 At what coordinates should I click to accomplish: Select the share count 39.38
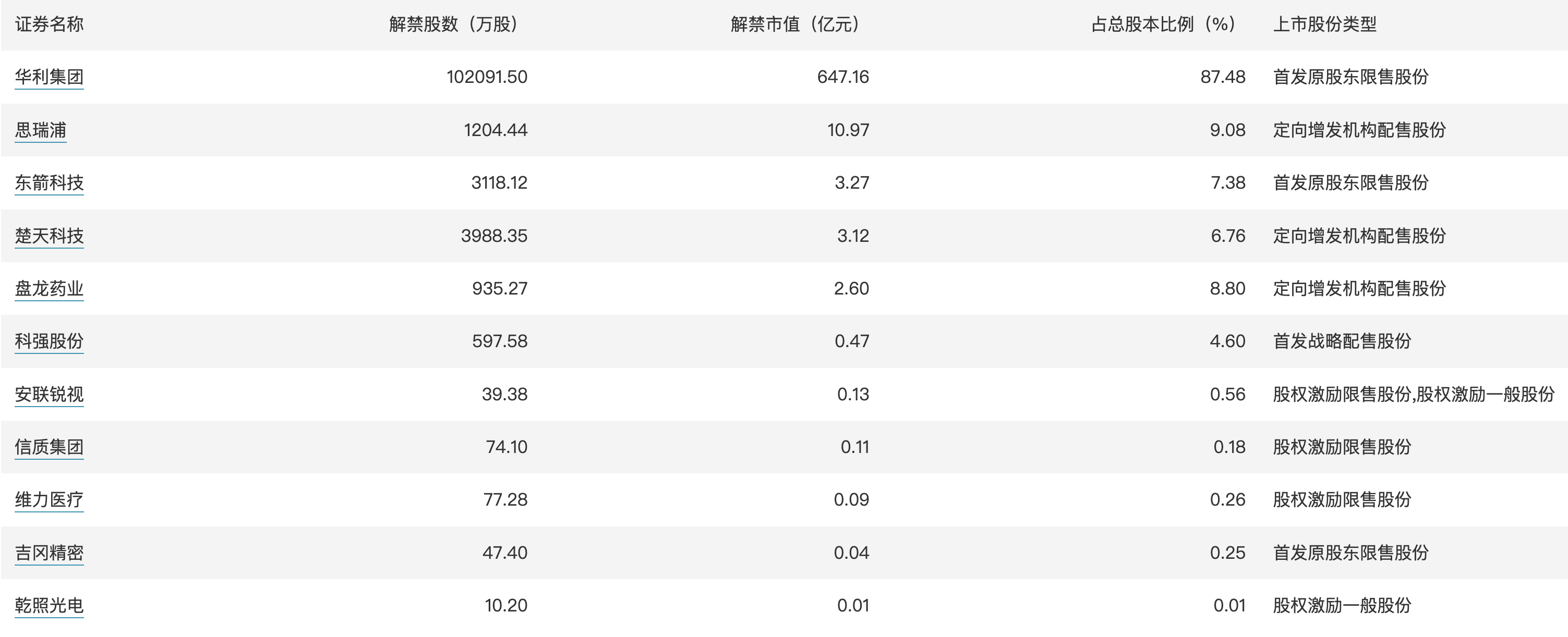(x=504, y=394)
